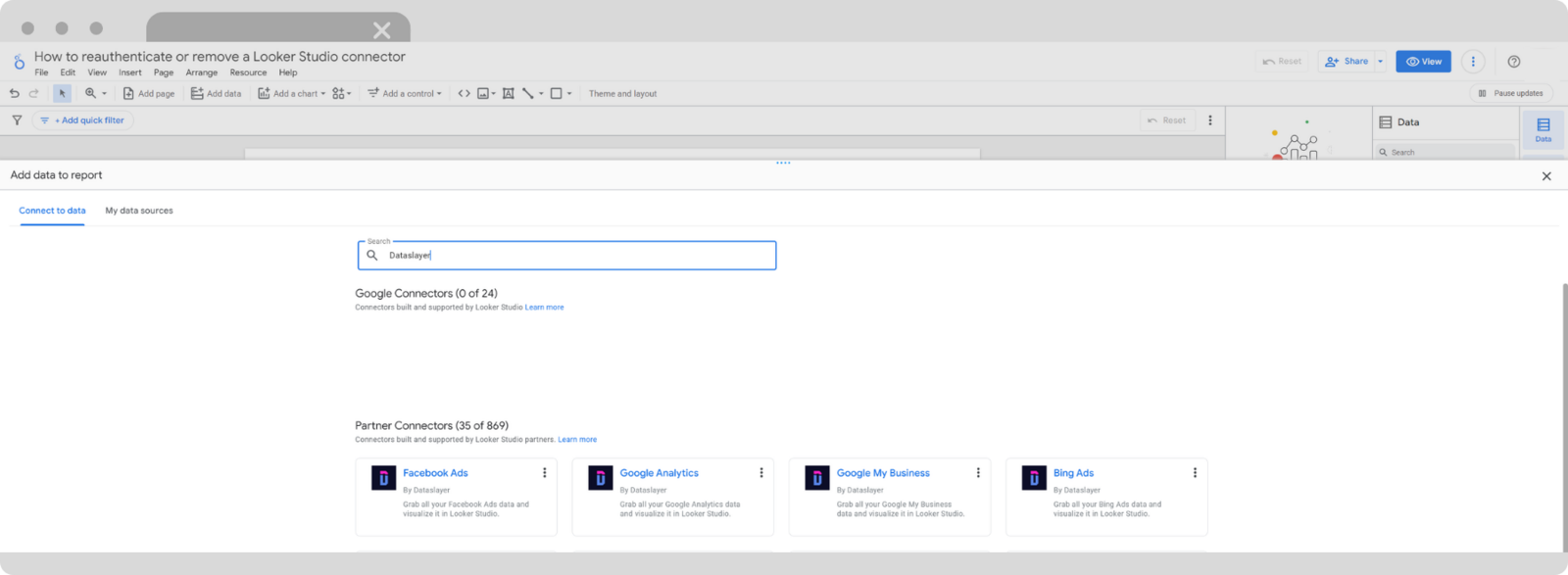Open Facebook Ads connector options menu
The image size is (1568, 575).
(x=545, y=472)
